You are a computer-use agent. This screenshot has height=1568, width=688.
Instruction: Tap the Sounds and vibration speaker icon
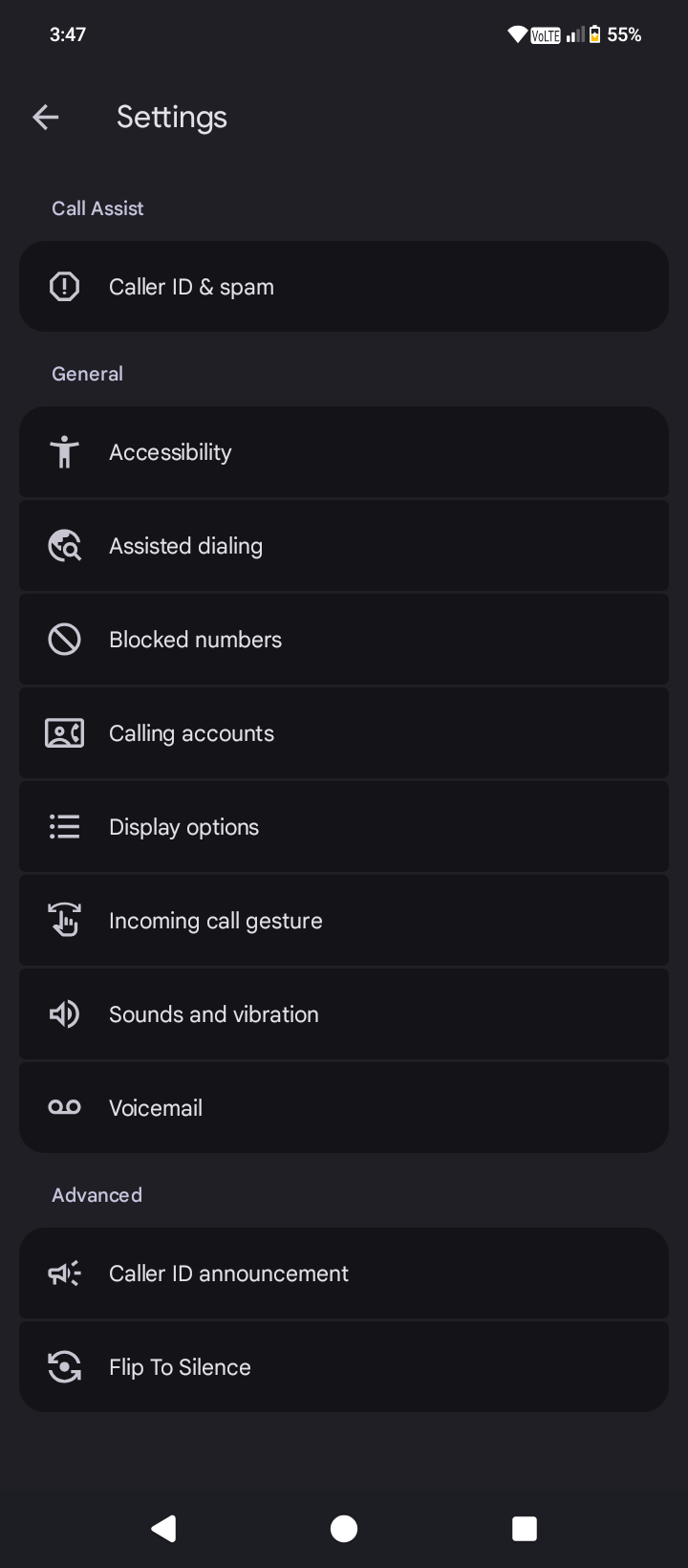[64, 1014]
